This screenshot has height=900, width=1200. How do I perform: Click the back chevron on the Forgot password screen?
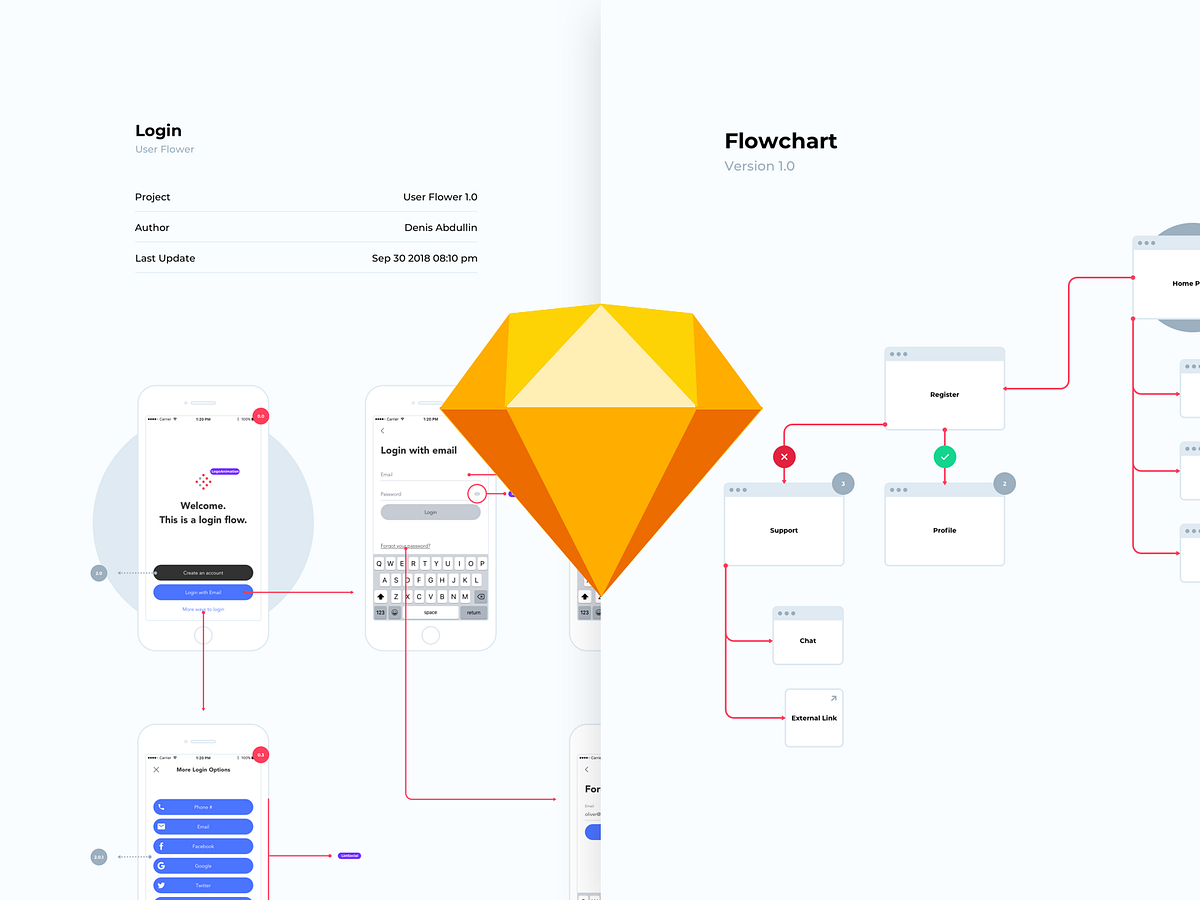585,770
